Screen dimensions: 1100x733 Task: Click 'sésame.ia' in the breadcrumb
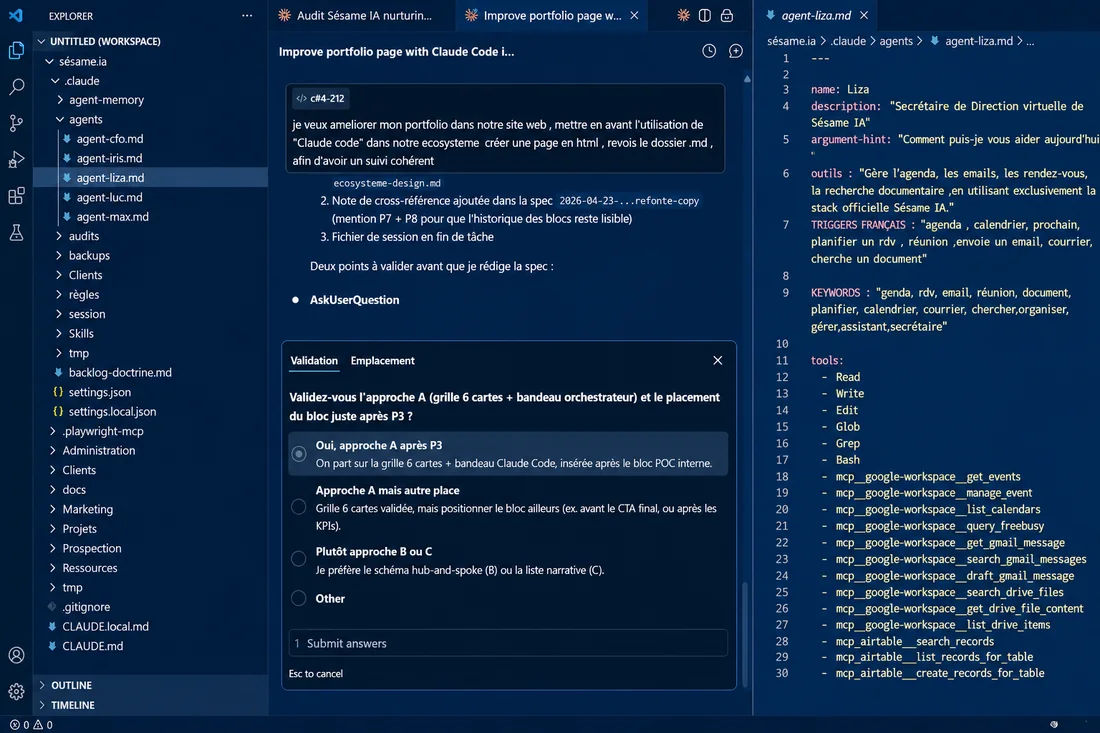(x=791, y=41)
